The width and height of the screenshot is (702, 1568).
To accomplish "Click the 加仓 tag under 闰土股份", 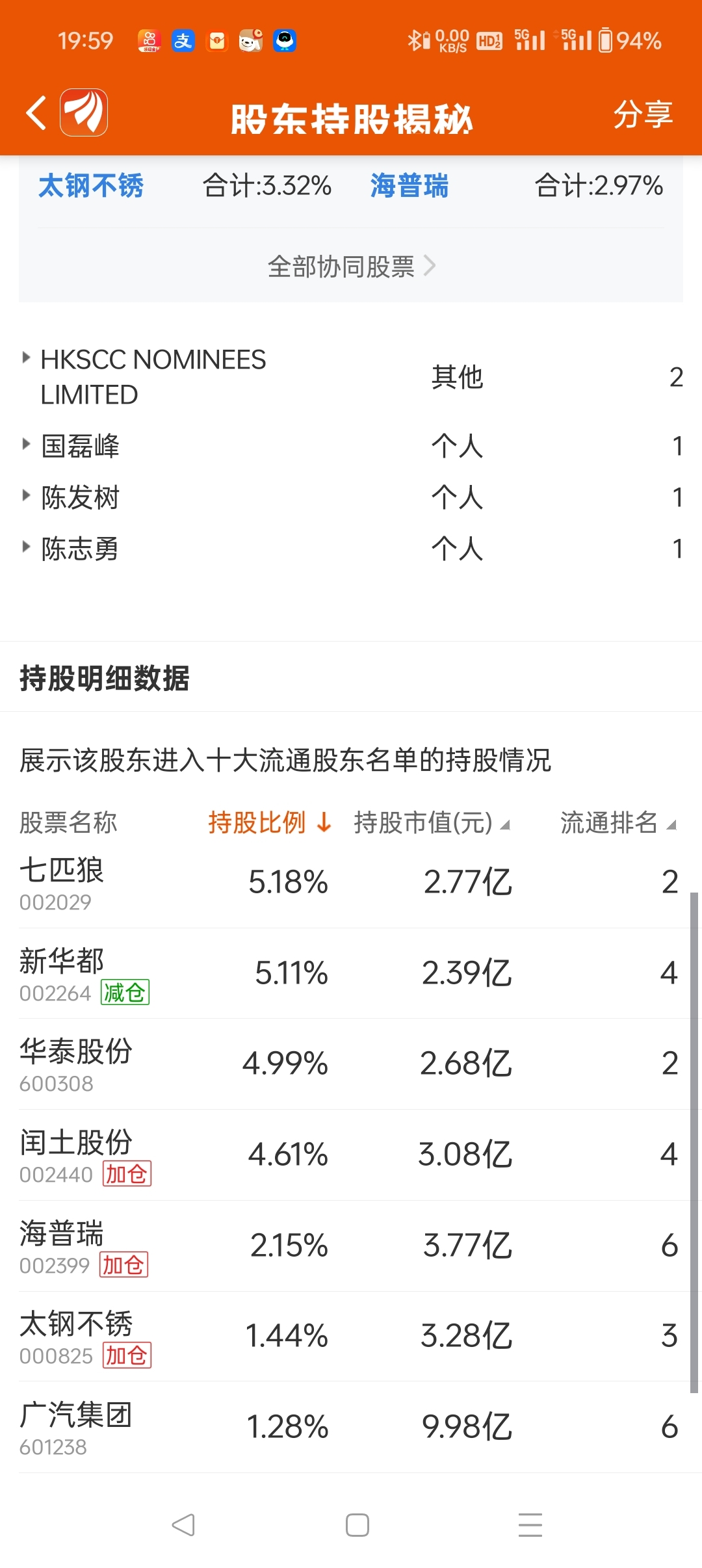I will point(127,1173).
